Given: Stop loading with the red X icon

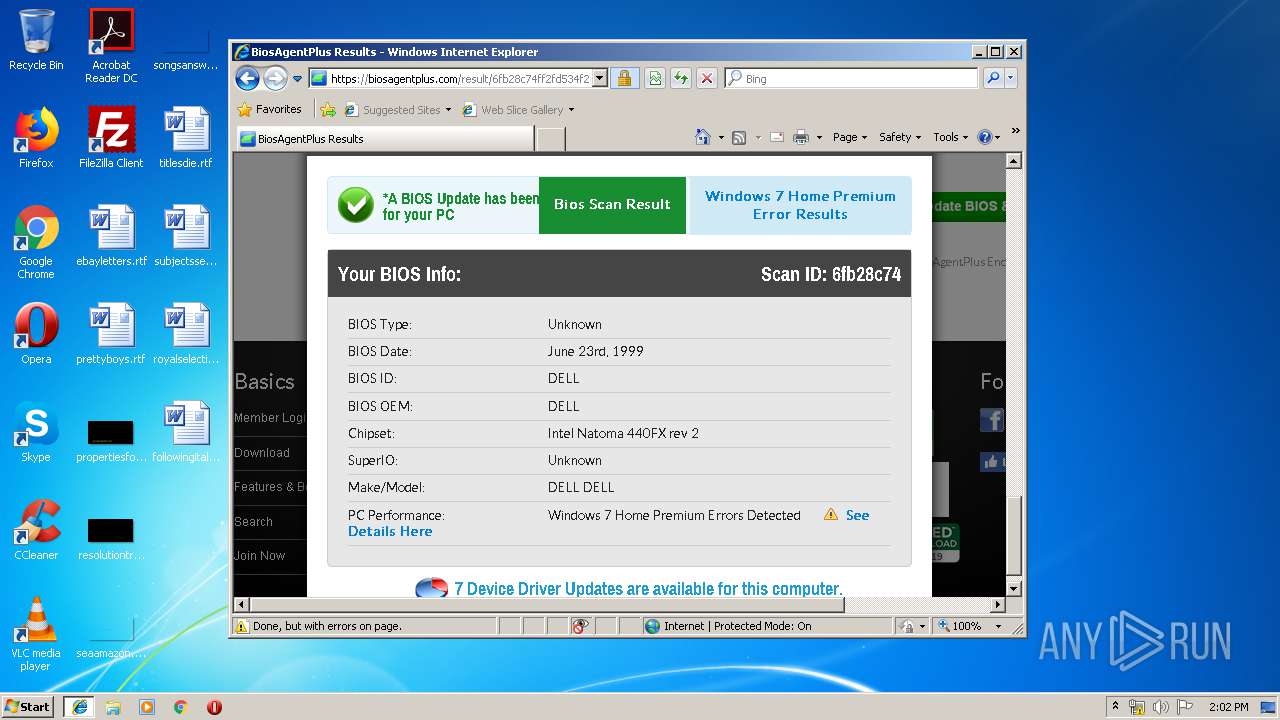Looking at the screenshot, I should click(707, 78).
